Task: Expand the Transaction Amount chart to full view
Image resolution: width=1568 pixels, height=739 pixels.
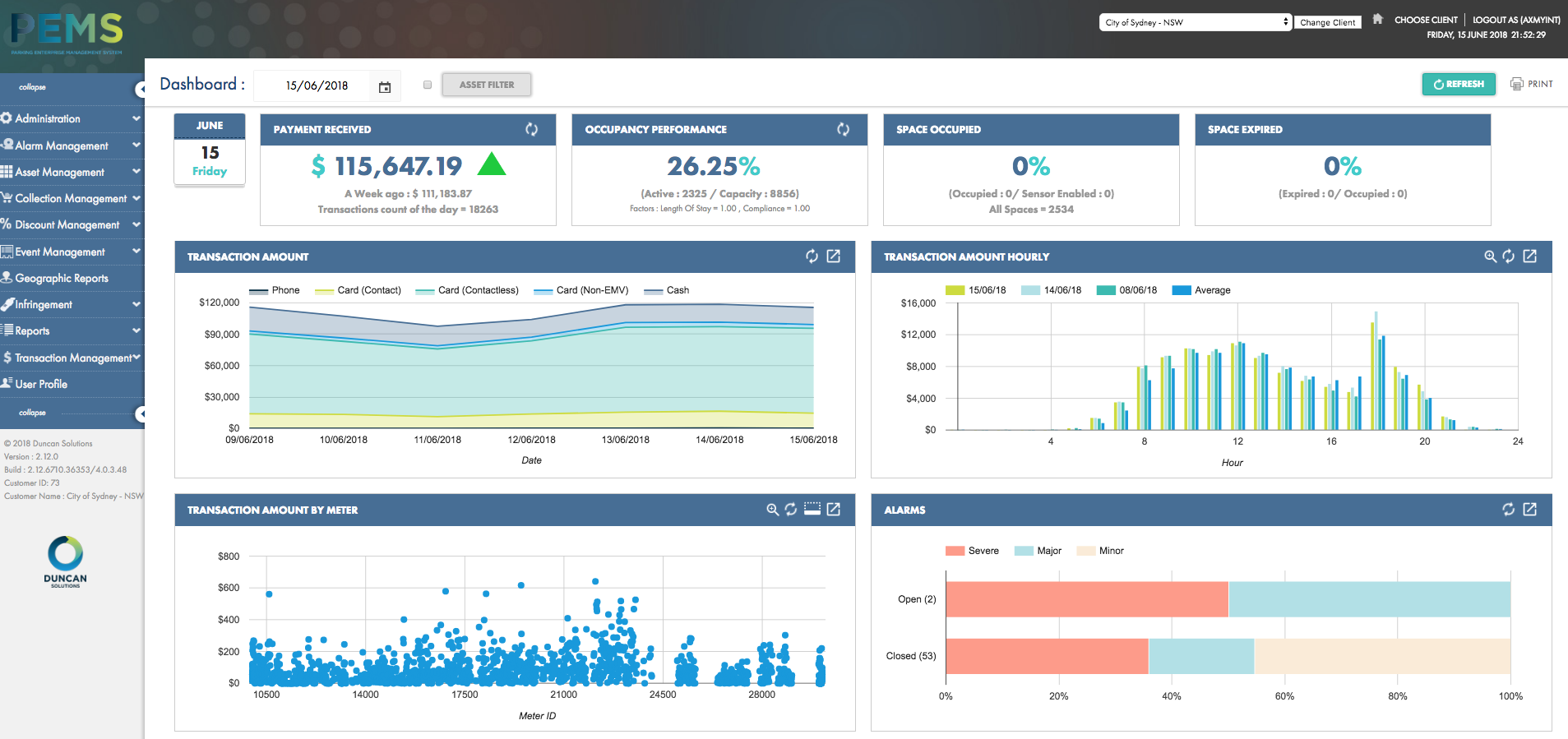Action: 833,256
